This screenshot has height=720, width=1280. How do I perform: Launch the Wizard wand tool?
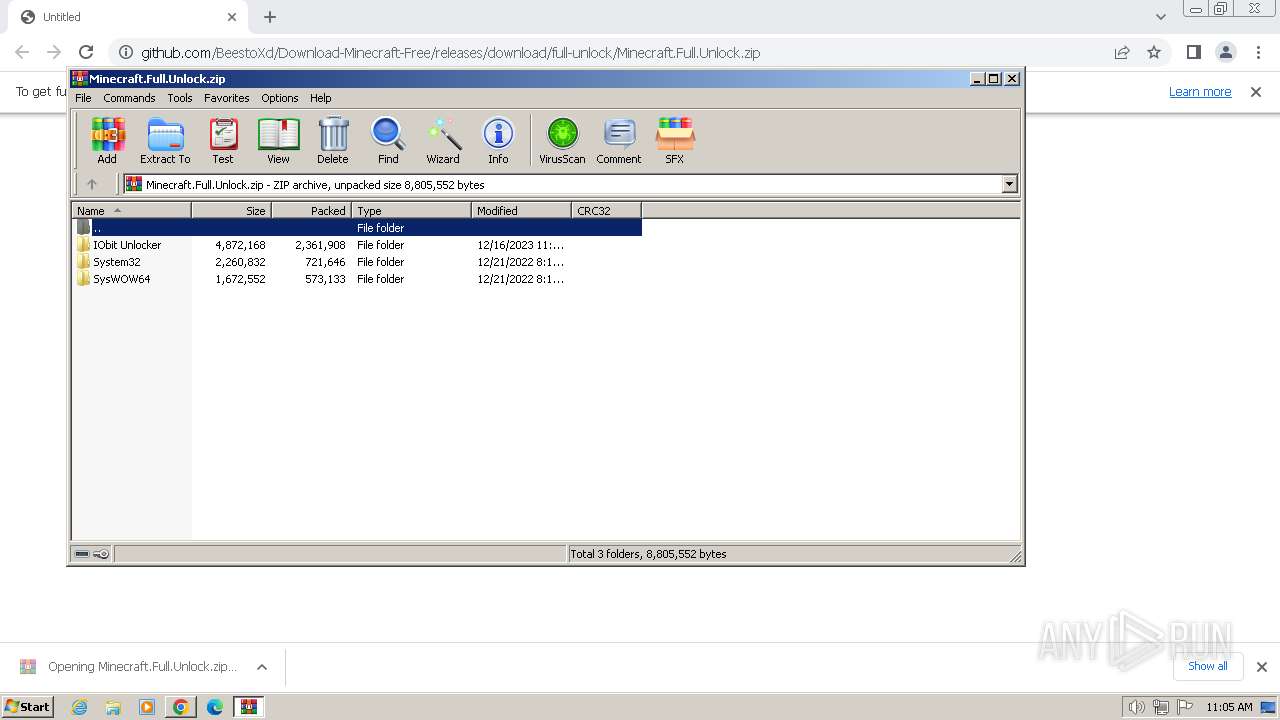click(443, 141)
